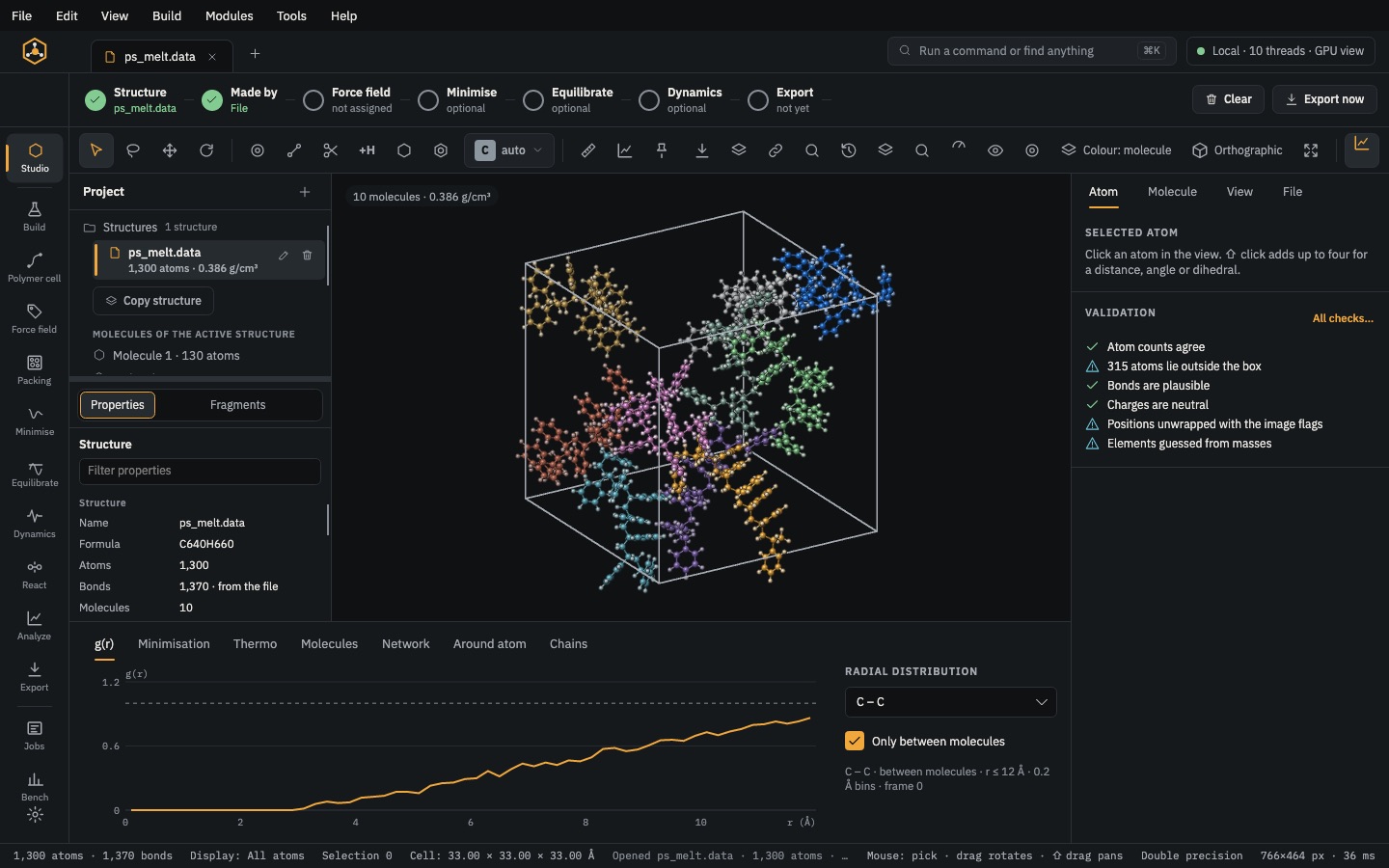Open the Polymer cell sidebar item

[x=35, y=268]
